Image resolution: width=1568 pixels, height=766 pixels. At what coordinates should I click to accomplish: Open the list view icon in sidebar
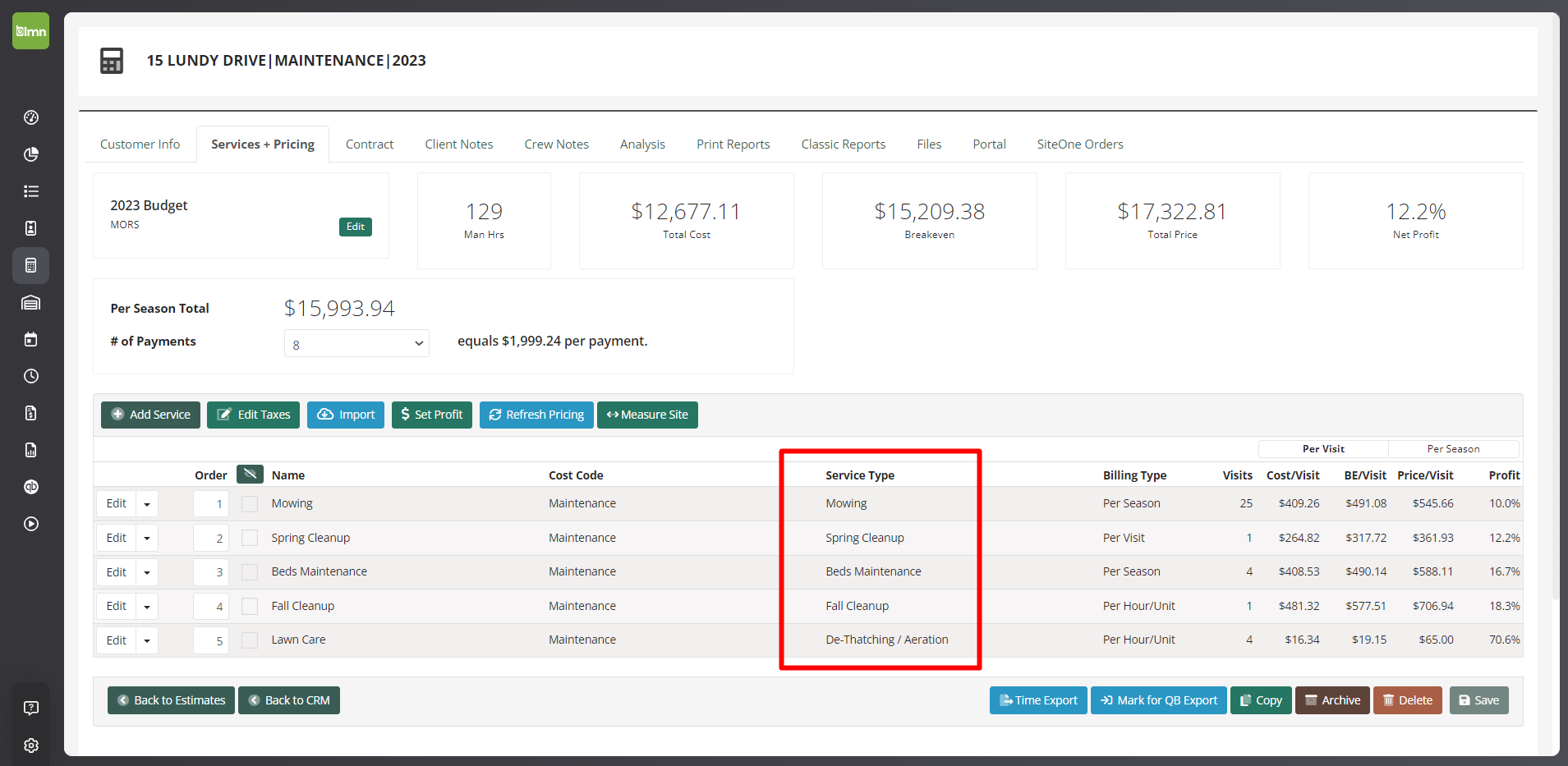coord(30,191)
